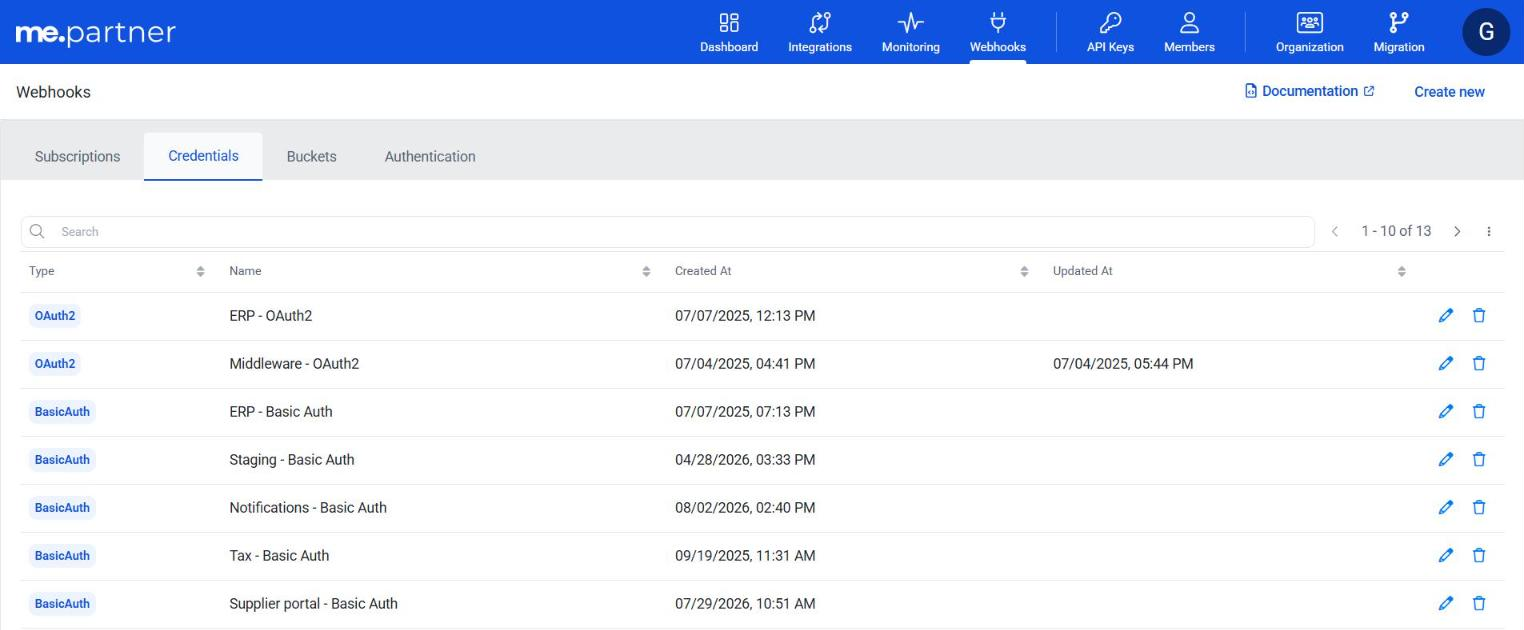Click the OAuth2 badge on ERP row
The image size is (1524, 630).
coord(55,316)
